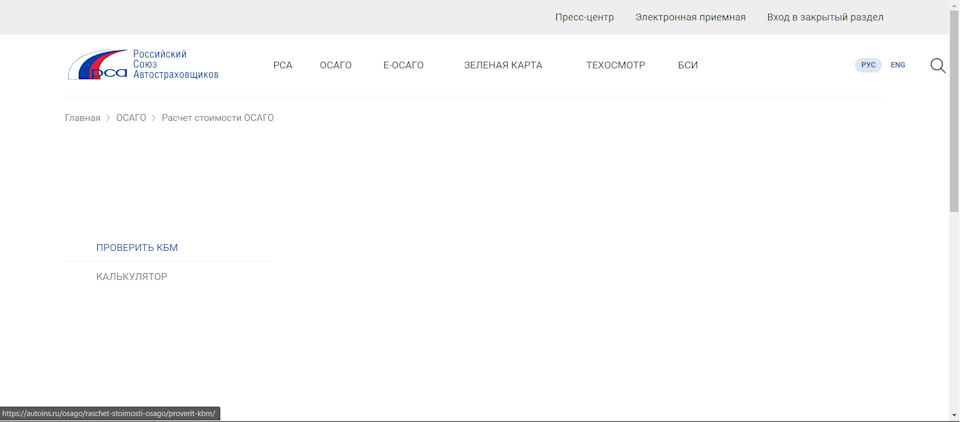Viewport: 960px width, 422px height.
Task: Switch language to ENG
Action: (x=898, y=65)
